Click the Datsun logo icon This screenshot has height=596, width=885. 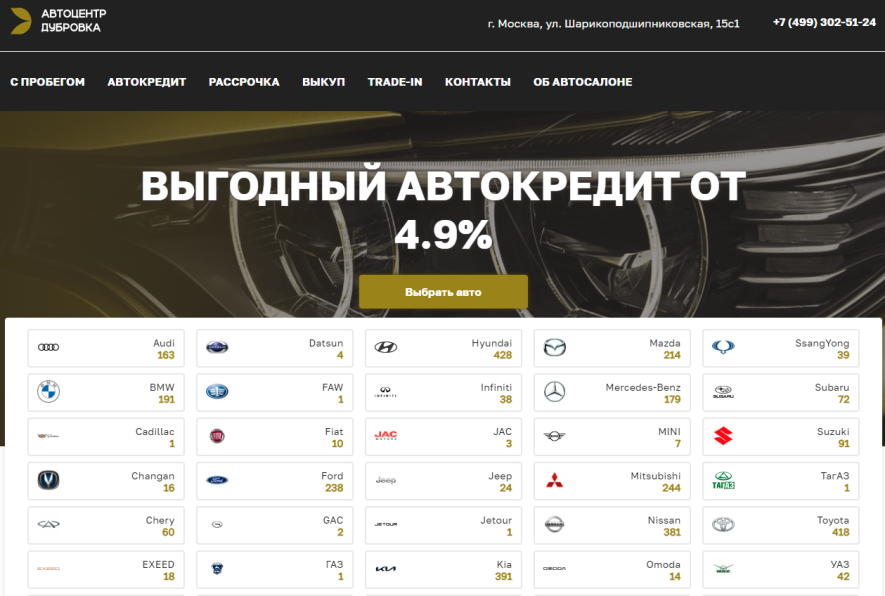click(217, 347)
